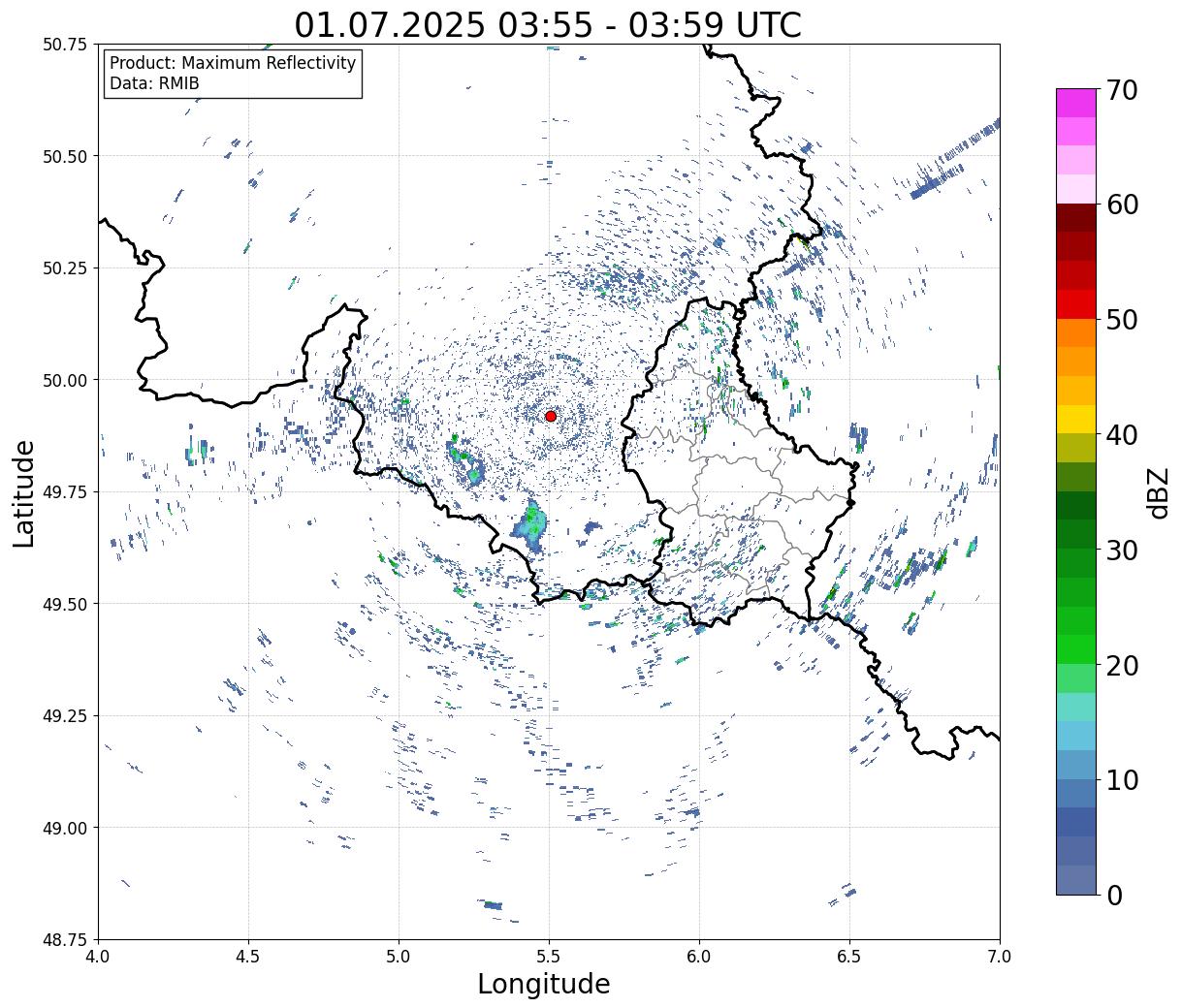Click the latitude tick label 48.75

pos(65,940)
